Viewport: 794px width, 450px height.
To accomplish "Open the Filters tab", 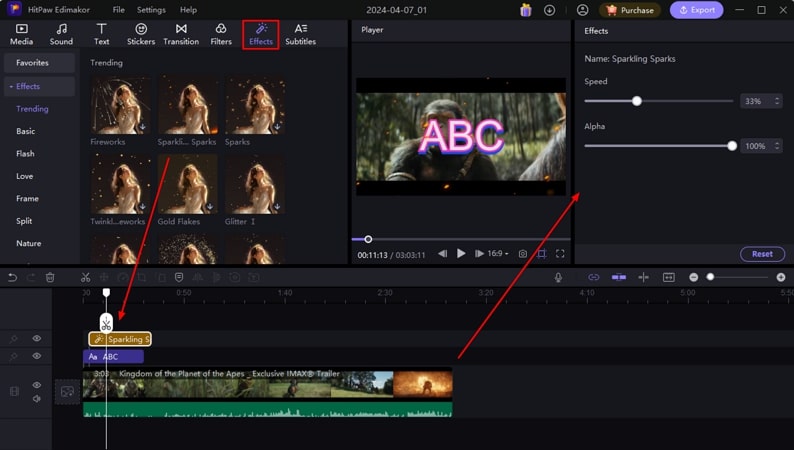I will [221, 34].
